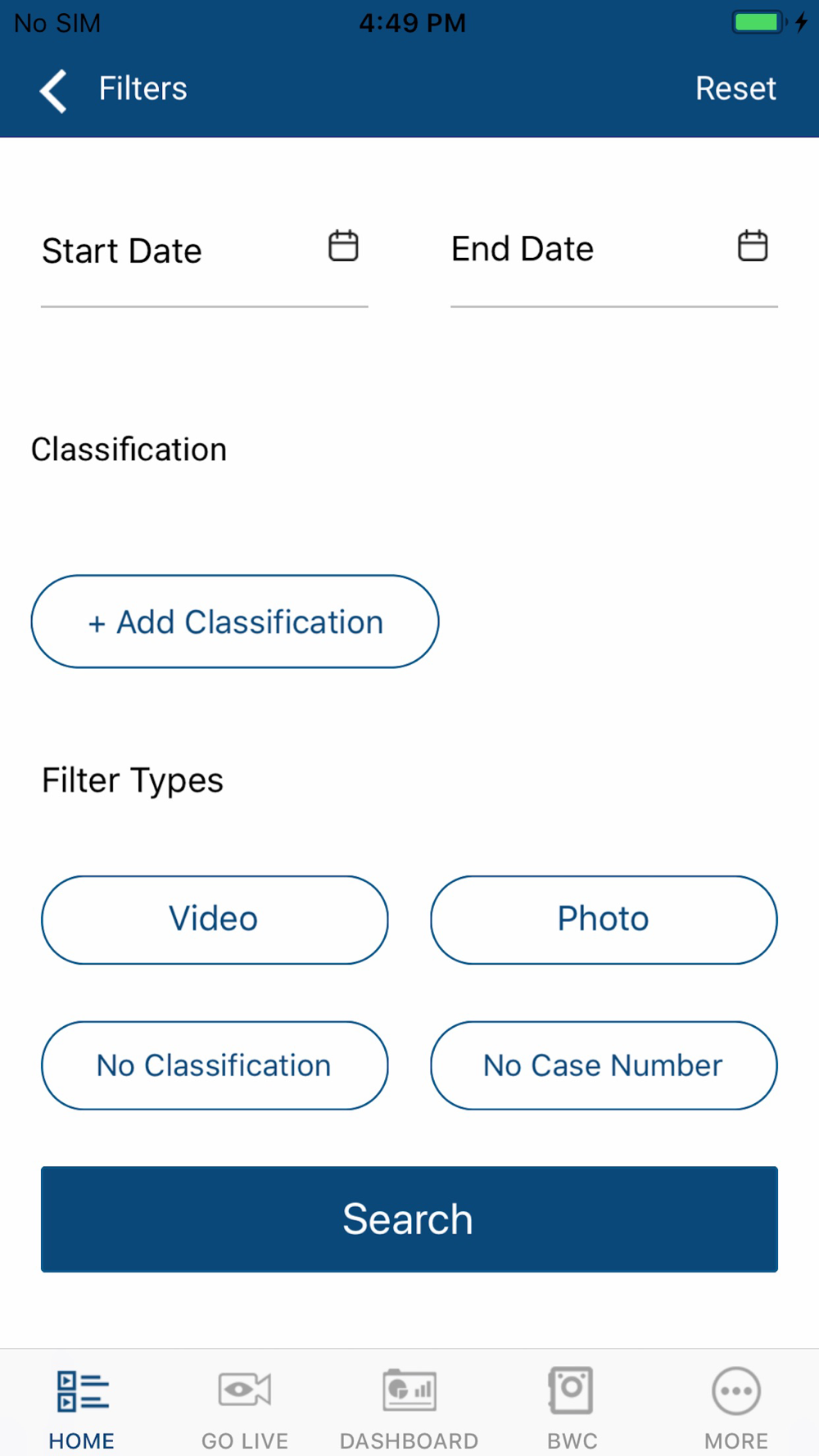819x1456 pixels.
Task: Run the Search button
Action: [409, 1219]
